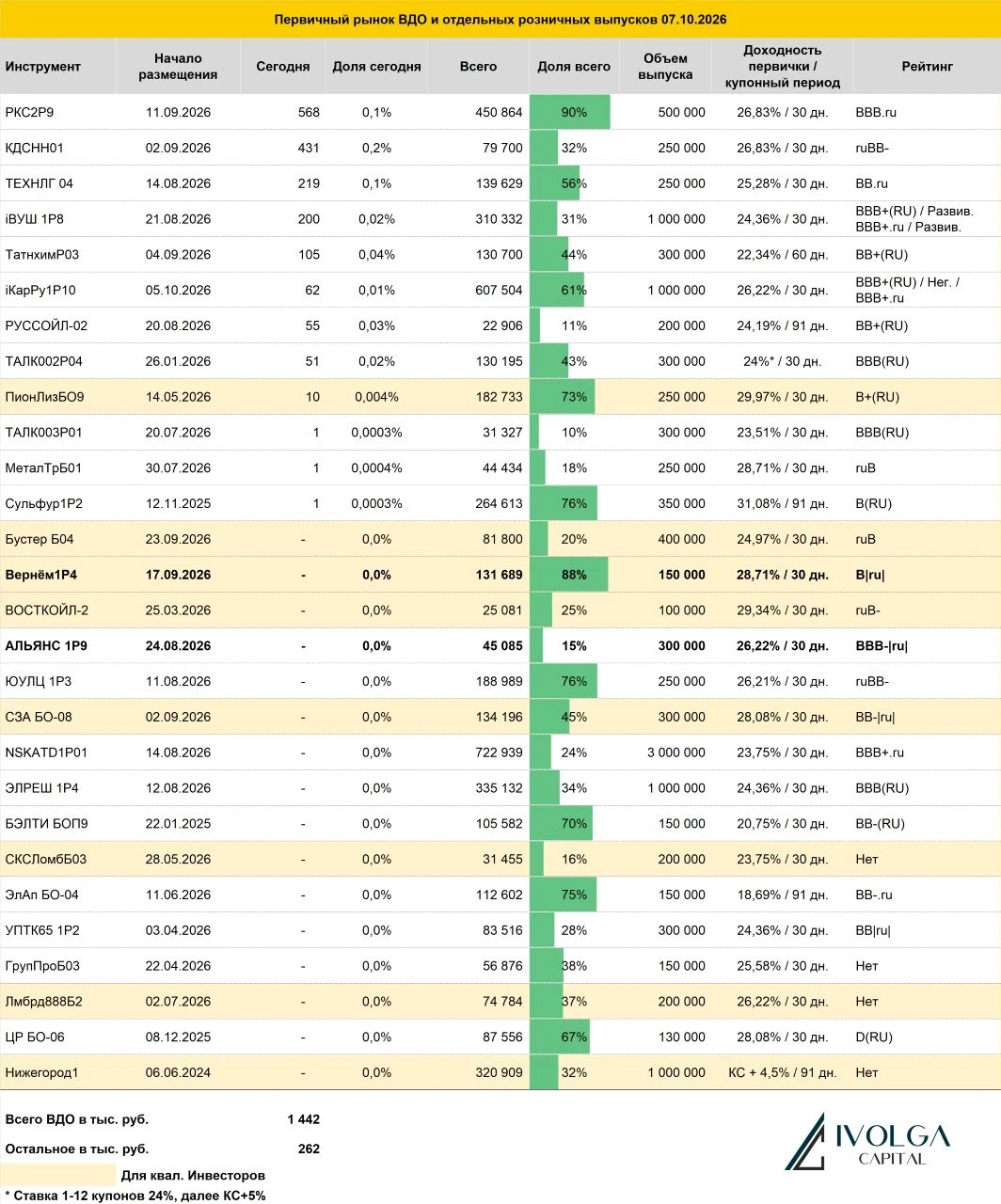
Task: Click the title banner with date 07.10.2026
Action: click(x=500, y=19)
